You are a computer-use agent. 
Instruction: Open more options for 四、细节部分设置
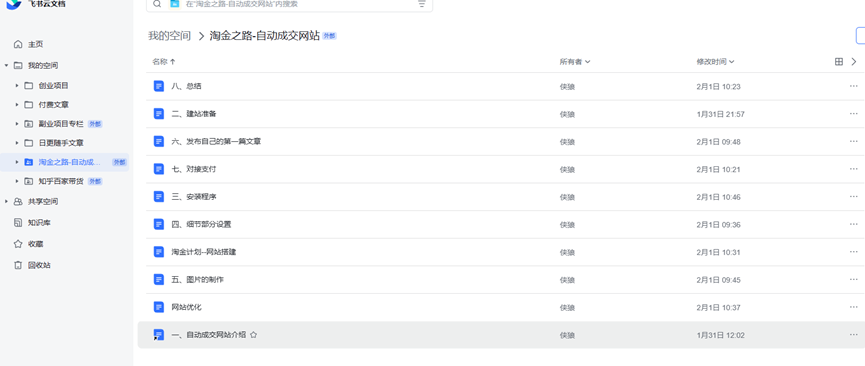pos(853,225)
